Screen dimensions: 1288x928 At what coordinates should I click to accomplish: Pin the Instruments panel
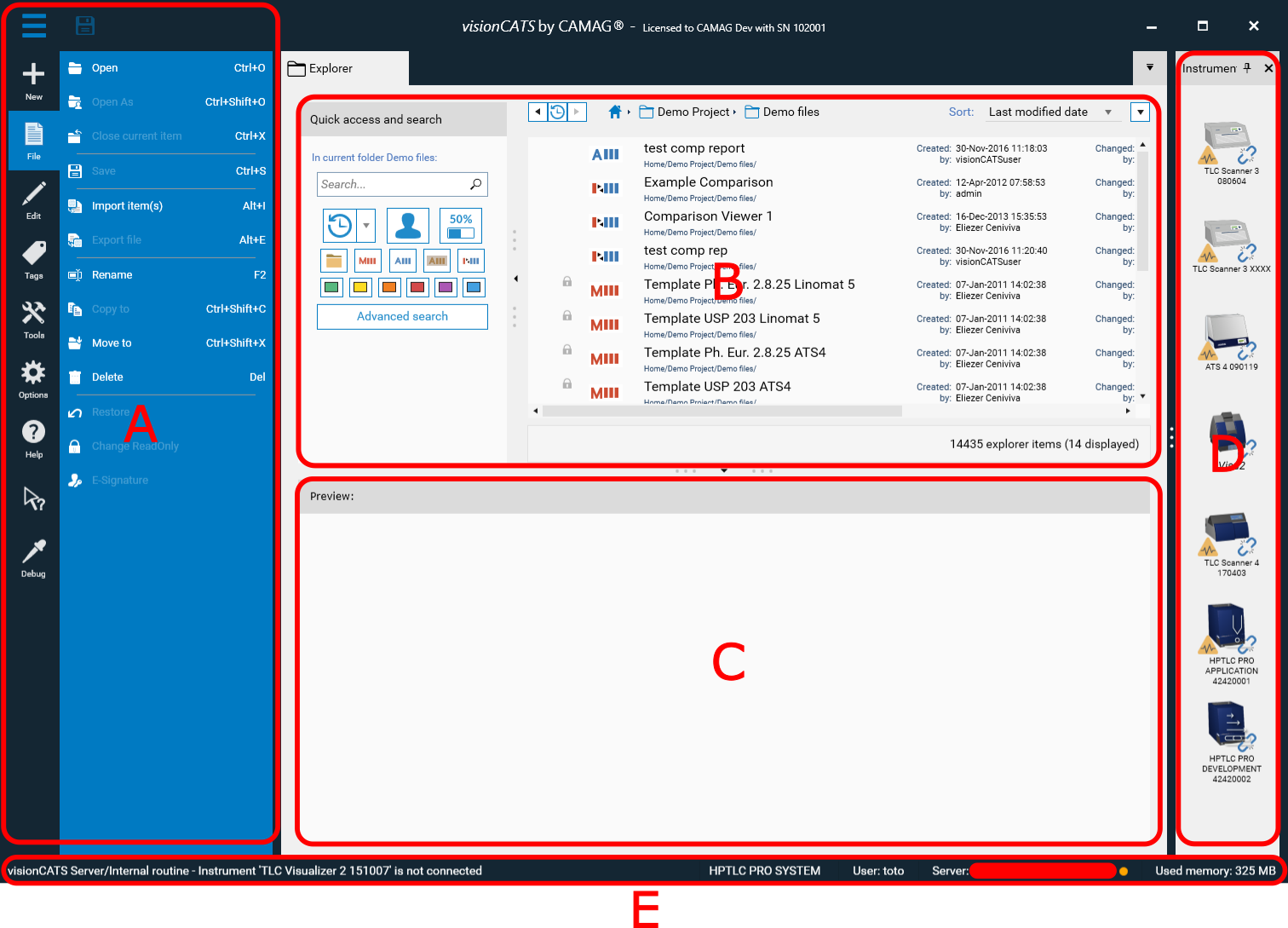pos(1247,68)
